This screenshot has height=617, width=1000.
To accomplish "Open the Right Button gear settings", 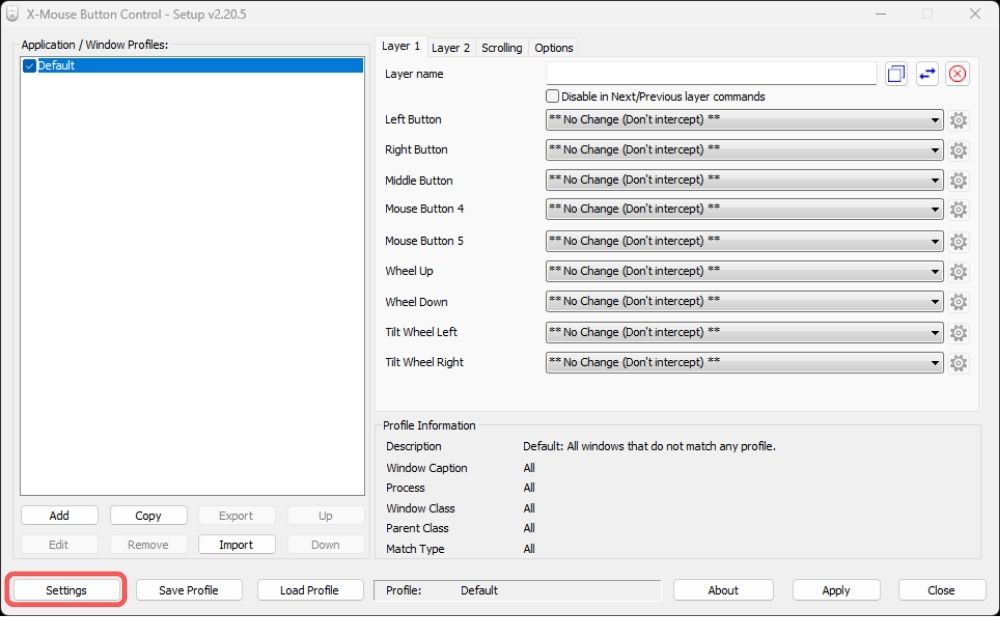I will tap(958, 150).
